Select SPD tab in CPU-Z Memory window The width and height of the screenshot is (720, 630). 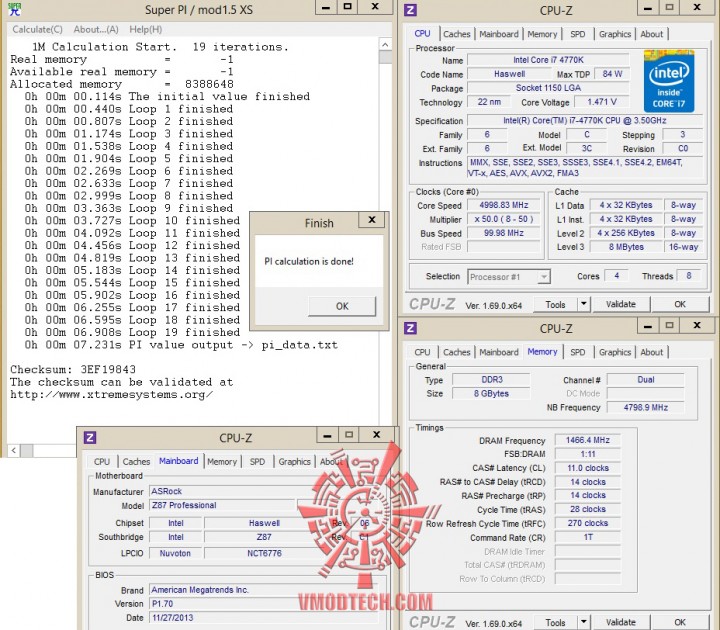coord(578,352)
